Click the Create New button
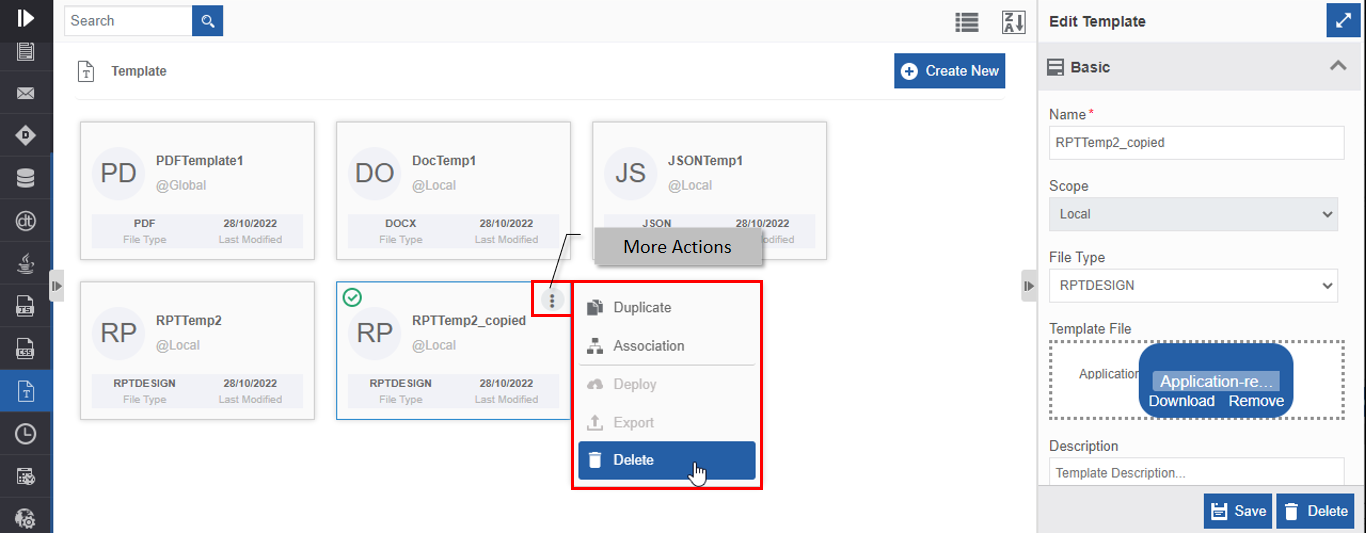The height and width of the screenshot is (533, 1366). 949,71
